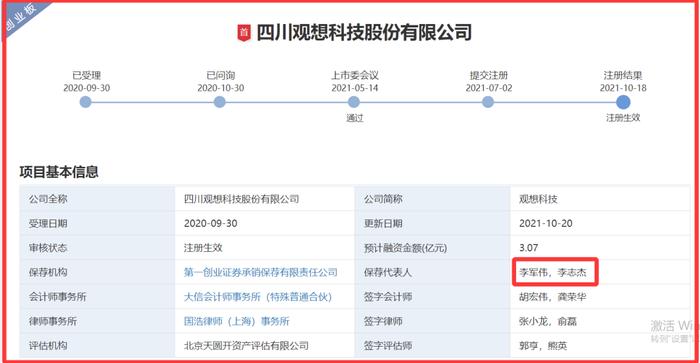Click the 公司简称 label cell
This screenshot has width=700, height=363.
[x=432, y=199]
